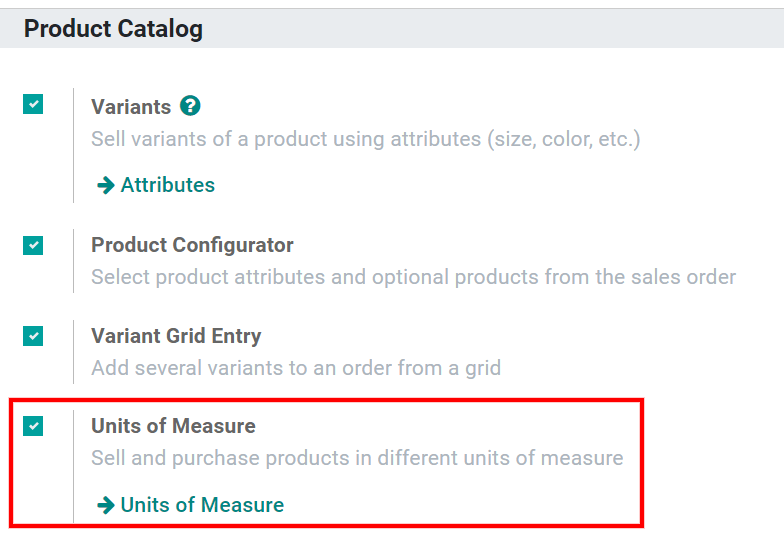Viewport: 784px width, 538px height.
Task: Click the 'Sell variants of a product' description
Action: (x=365, y=138)
